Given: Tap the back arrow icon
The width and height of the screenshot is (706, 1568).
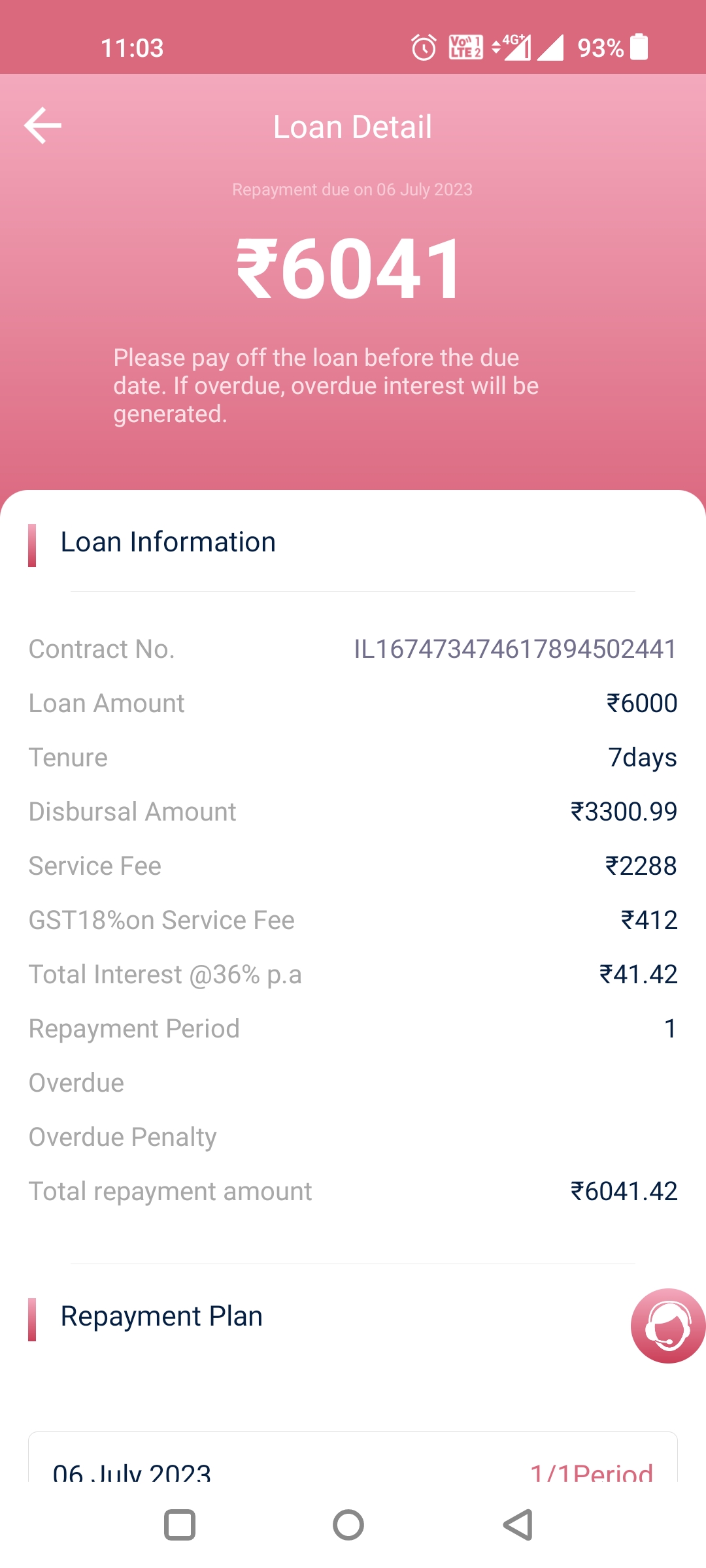Looking at the screenshot, I should tap(43, 125).
